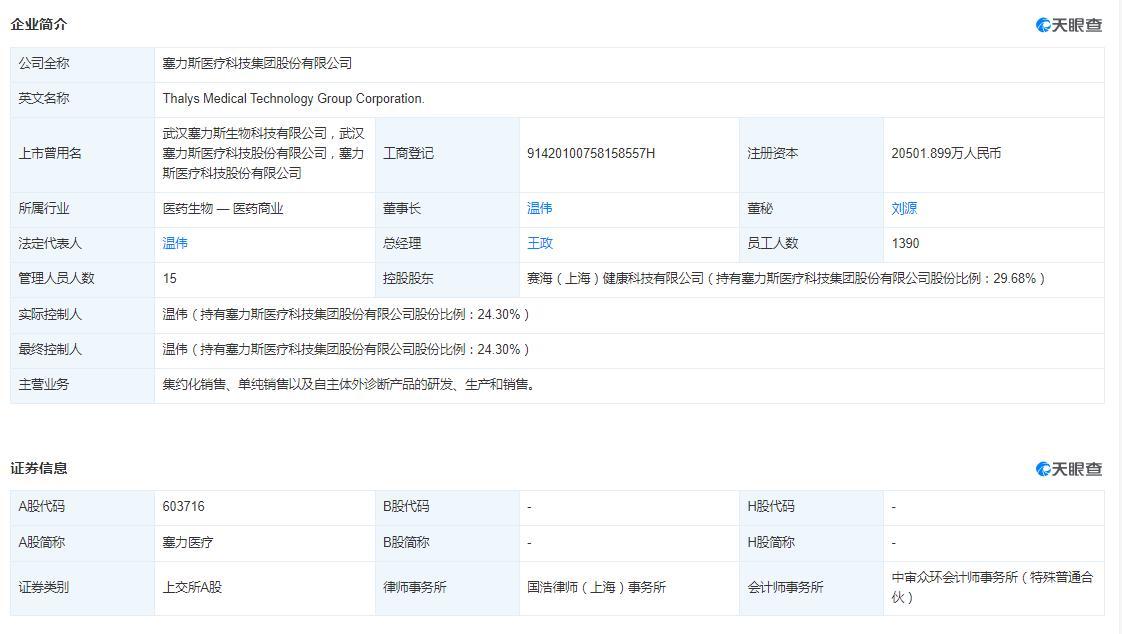Select the 会计师事务所 label

point(785,587)
